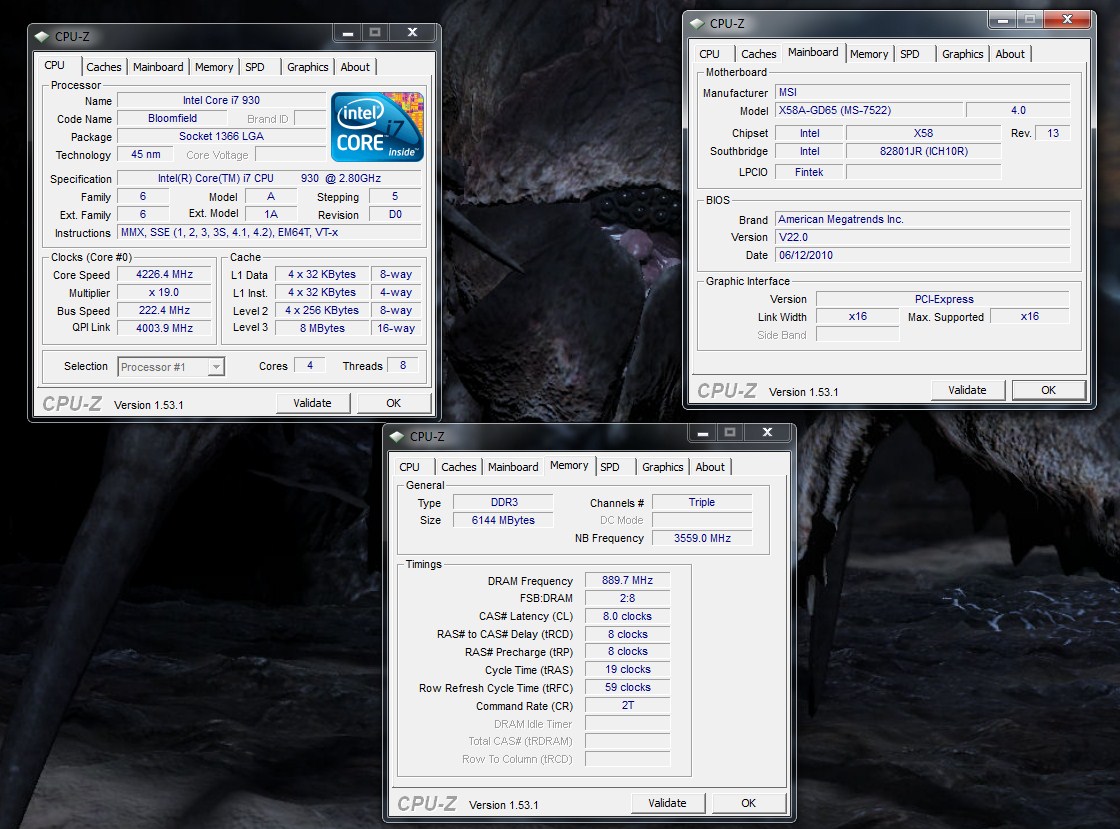The image size is (1120, 829).
Task: Click the tRAS value '19 clocks'
Action: coord(627,669)
